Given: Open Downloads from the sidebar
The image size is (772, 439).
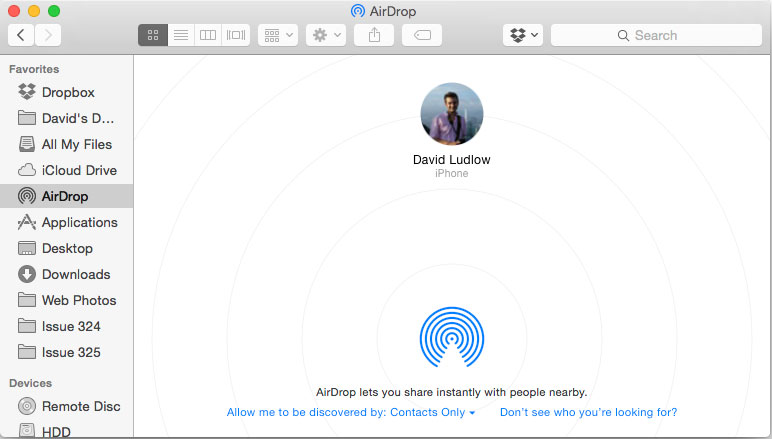Looking at the screenshot, I should [x=66, y=274].
